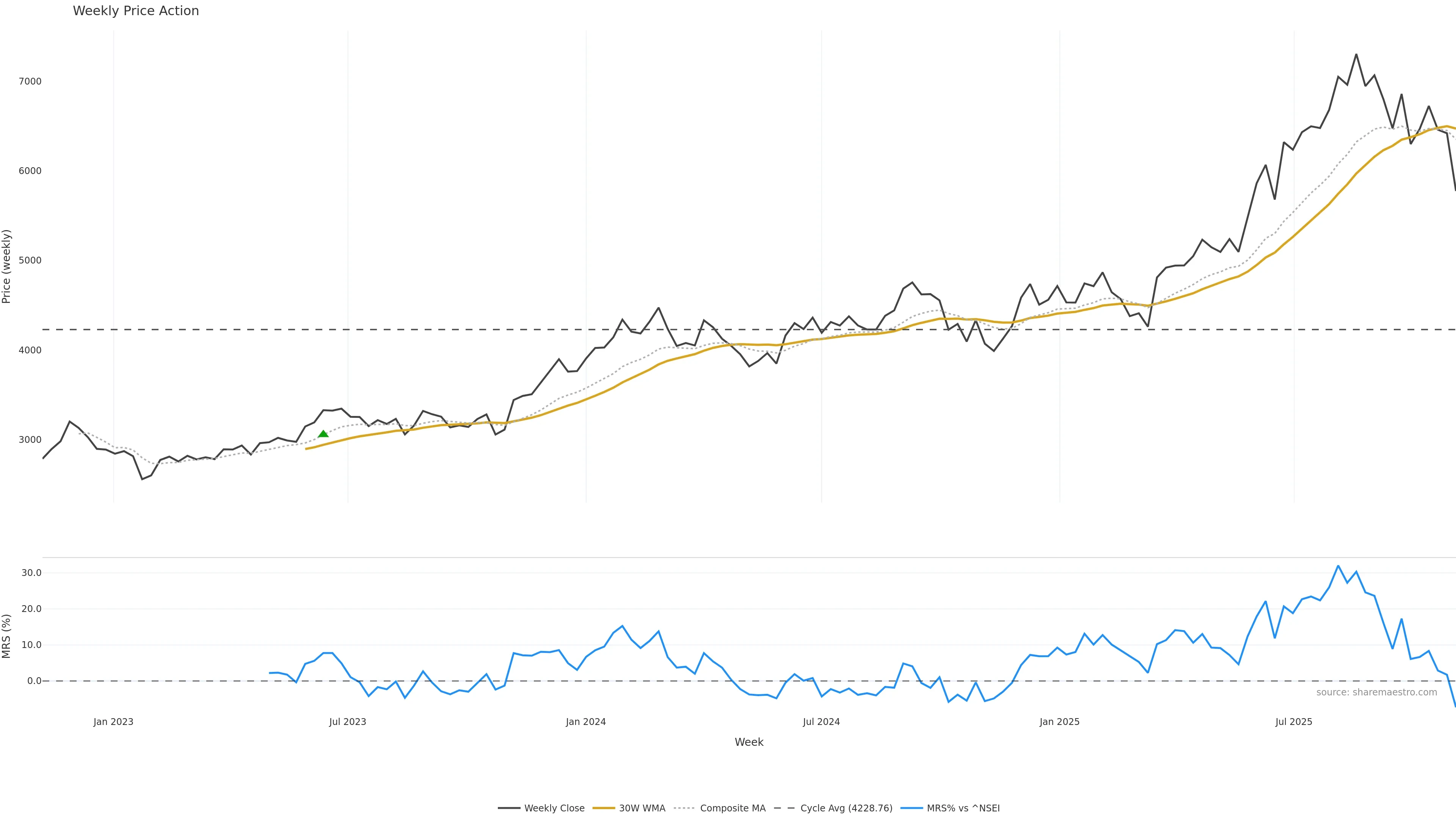
Task: Click the green triangle buy marker
Action: (323, 433)
